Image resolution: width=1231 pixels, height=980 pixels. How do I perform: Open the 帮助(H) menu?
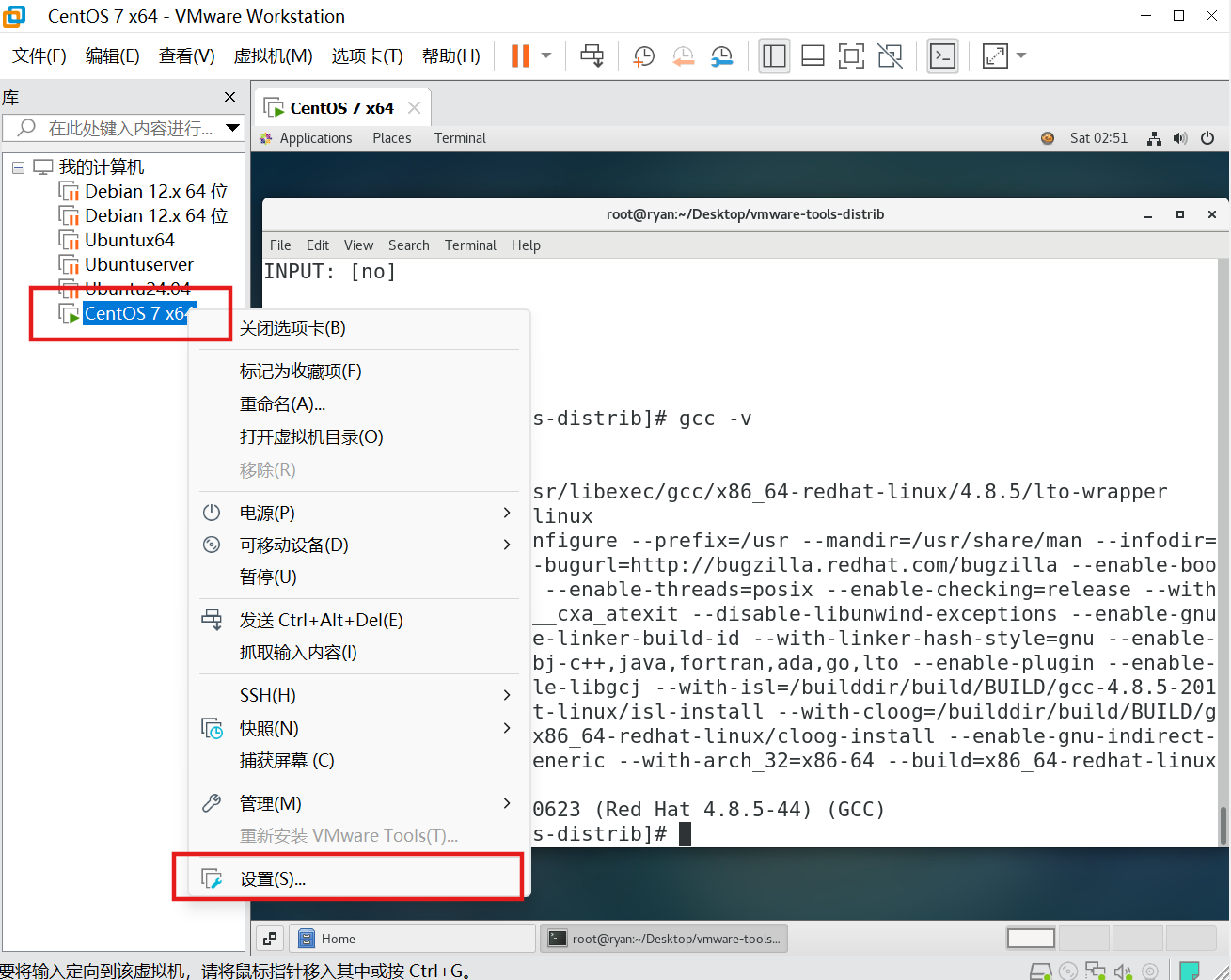tap(451, 56)
